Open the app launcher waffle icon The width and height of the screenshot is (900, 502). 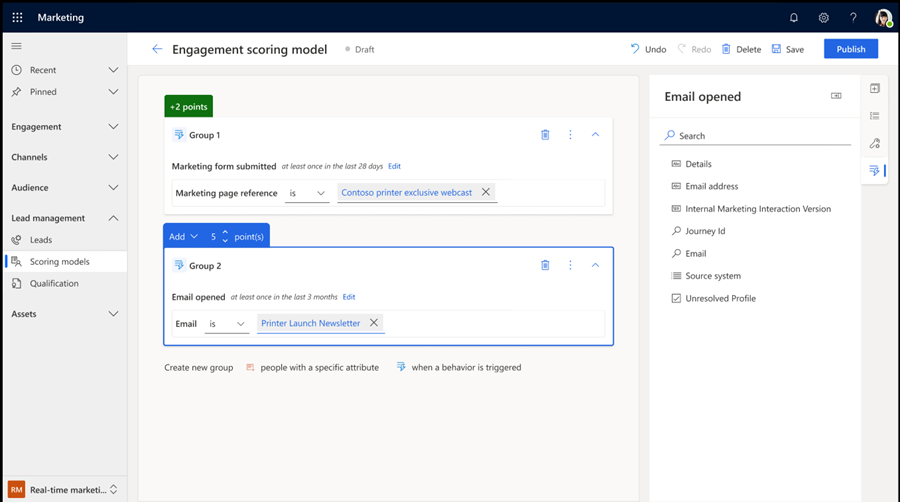coord(17,17)
